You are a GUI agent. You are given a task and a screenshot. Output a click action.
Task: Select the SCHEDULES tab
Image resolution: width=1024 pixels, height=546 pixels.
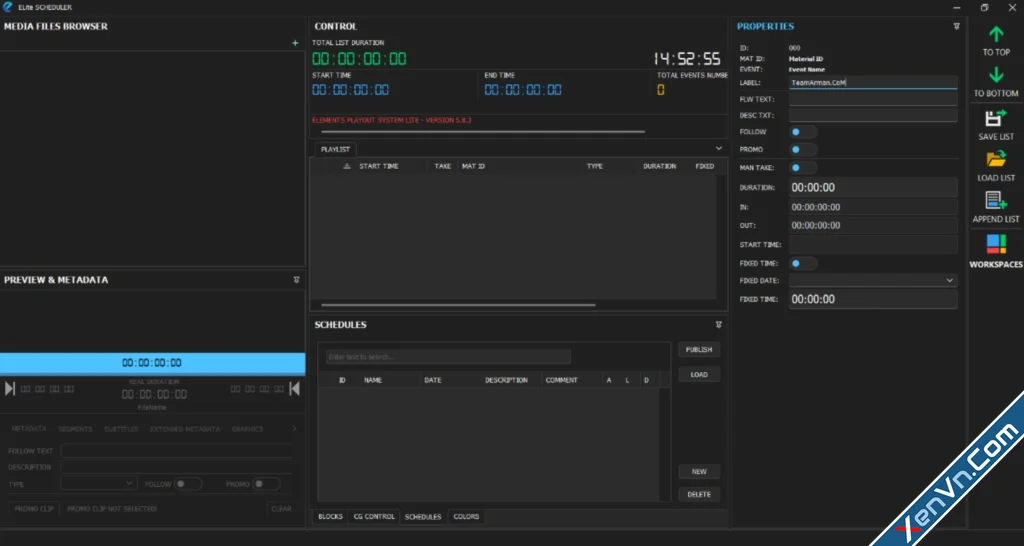point(423,517)
